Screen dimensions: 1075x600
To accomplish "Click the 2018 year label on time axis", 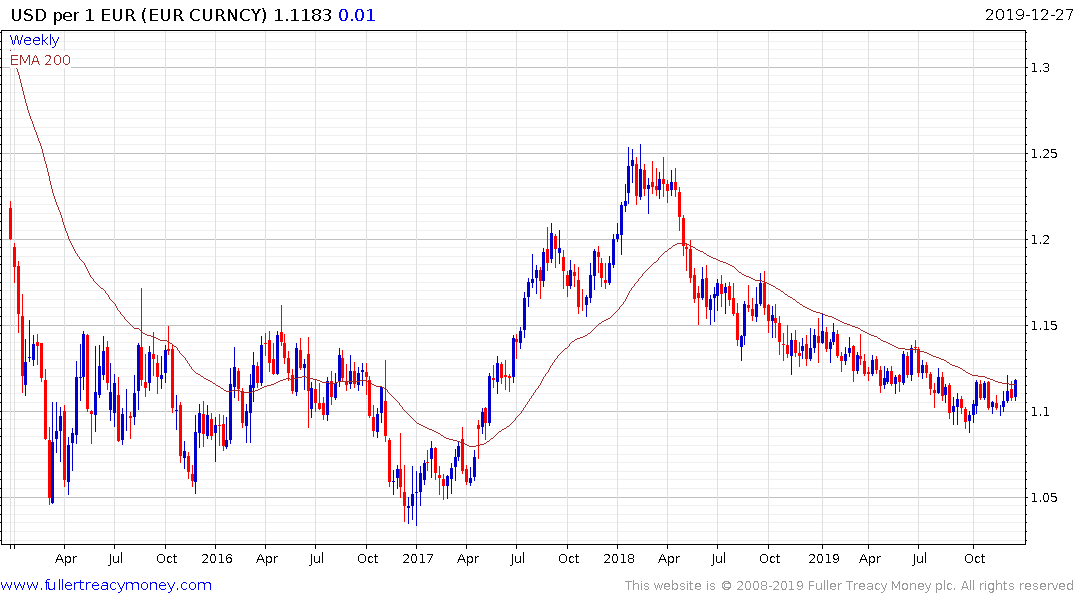I will [x=618, y=558].
